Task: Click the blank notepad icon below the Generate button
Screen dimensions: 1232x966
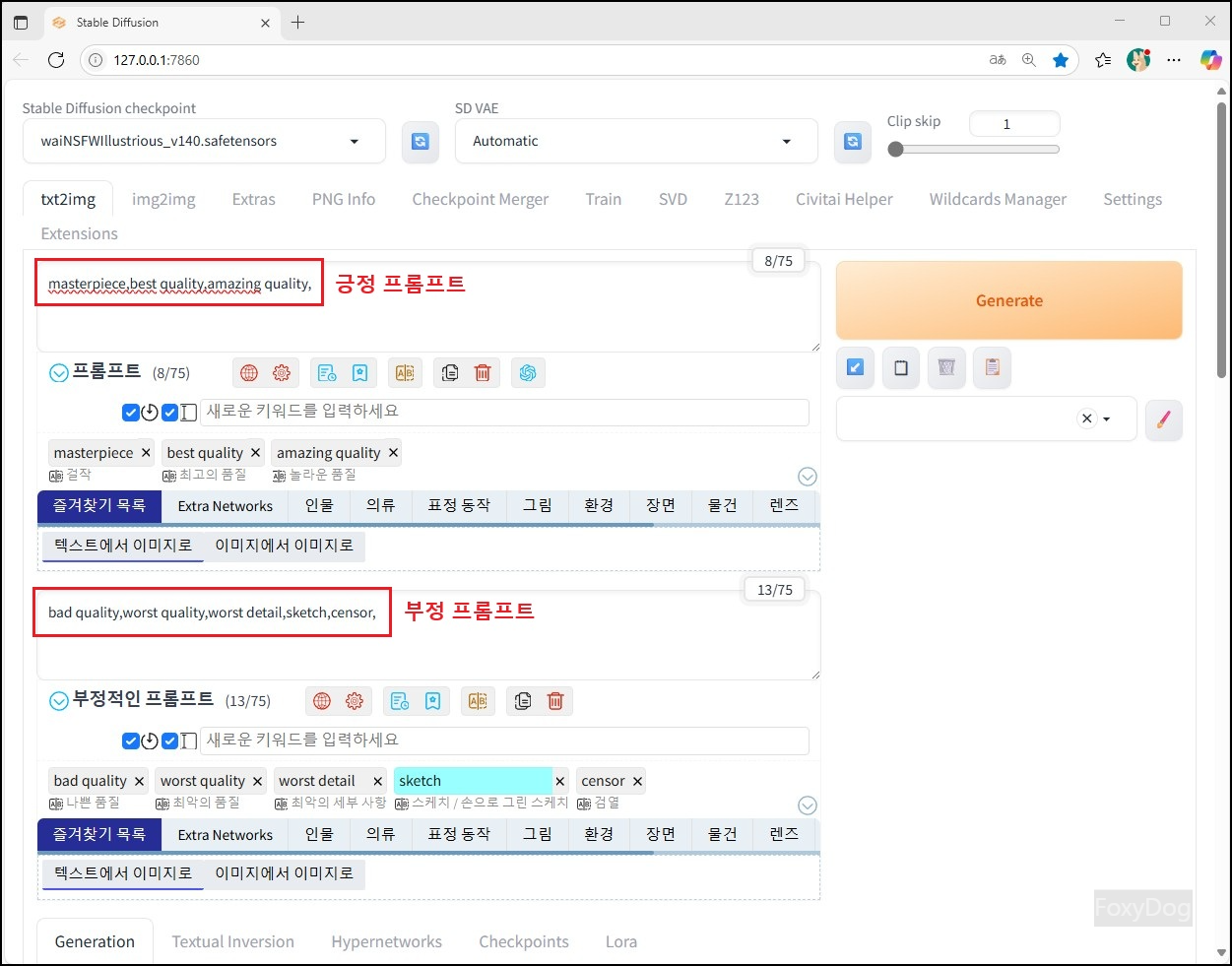Action: point(901,368)
